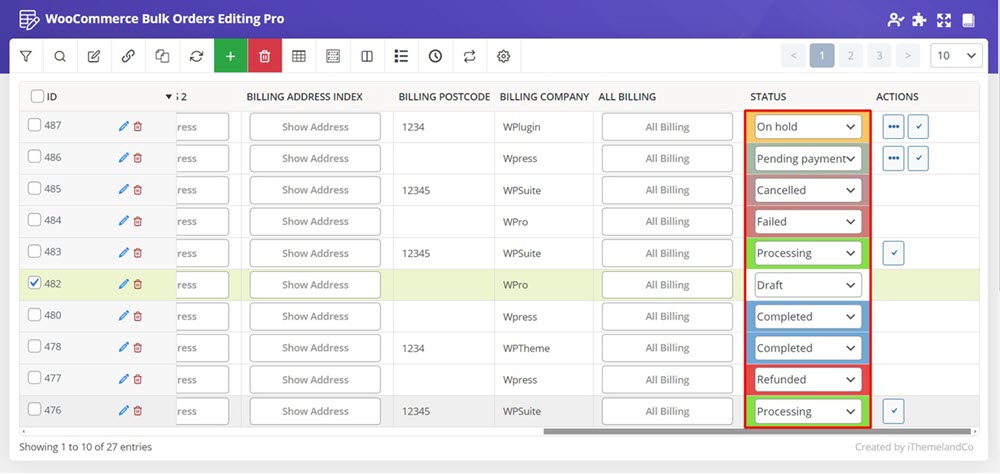This screenshot has height=474, width=1000.
Task: Open the history clock icon
Action: 435,56
